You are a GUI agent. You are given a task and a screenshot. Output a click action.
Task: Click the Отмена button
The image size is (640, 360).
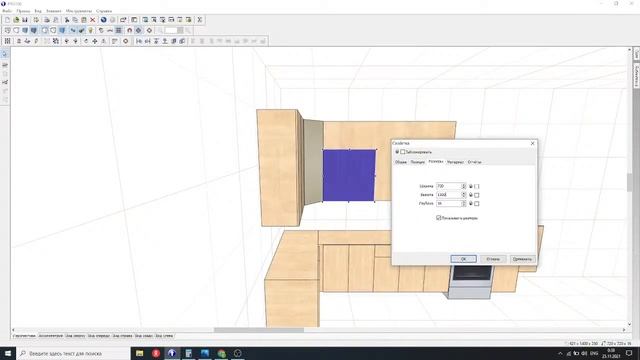(493, 259)
